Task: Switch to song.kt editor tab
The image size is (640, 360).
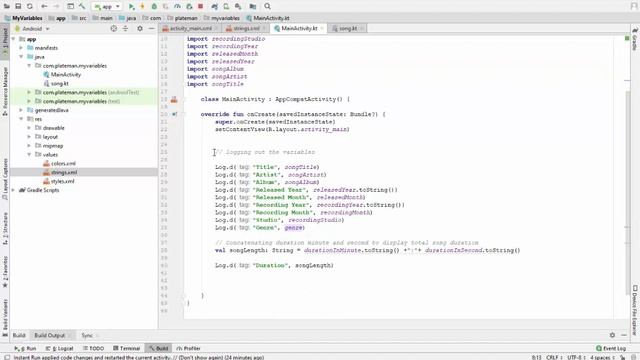Action: tap(348, 29)
